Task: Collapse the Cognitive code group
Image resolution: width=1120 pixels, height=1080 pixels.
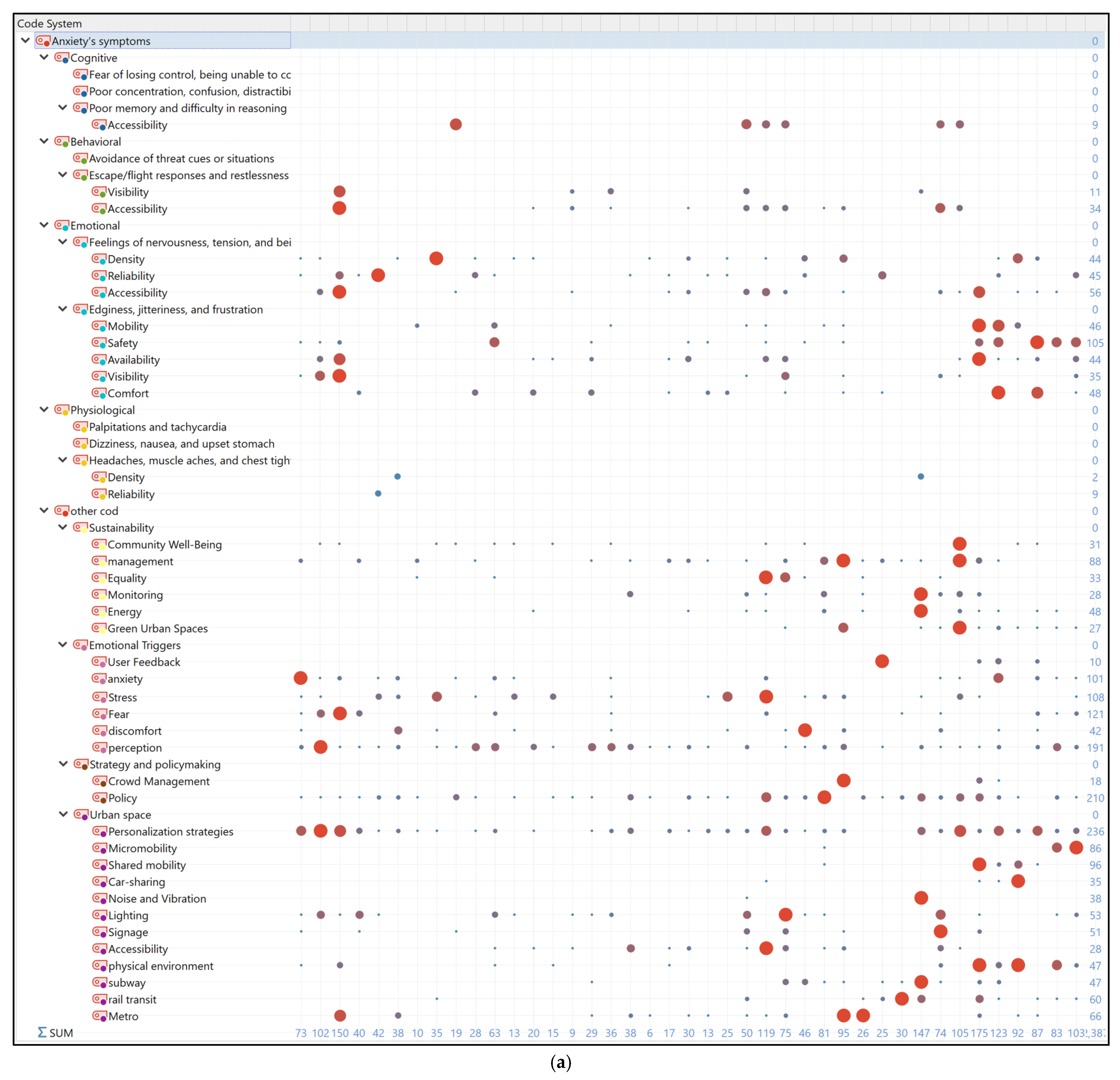Action: 44,57
